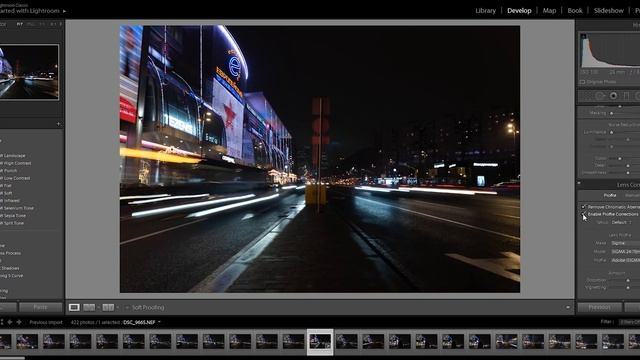
Task: Open Navigator zoom level dropdown arrows
Action: 60,24
